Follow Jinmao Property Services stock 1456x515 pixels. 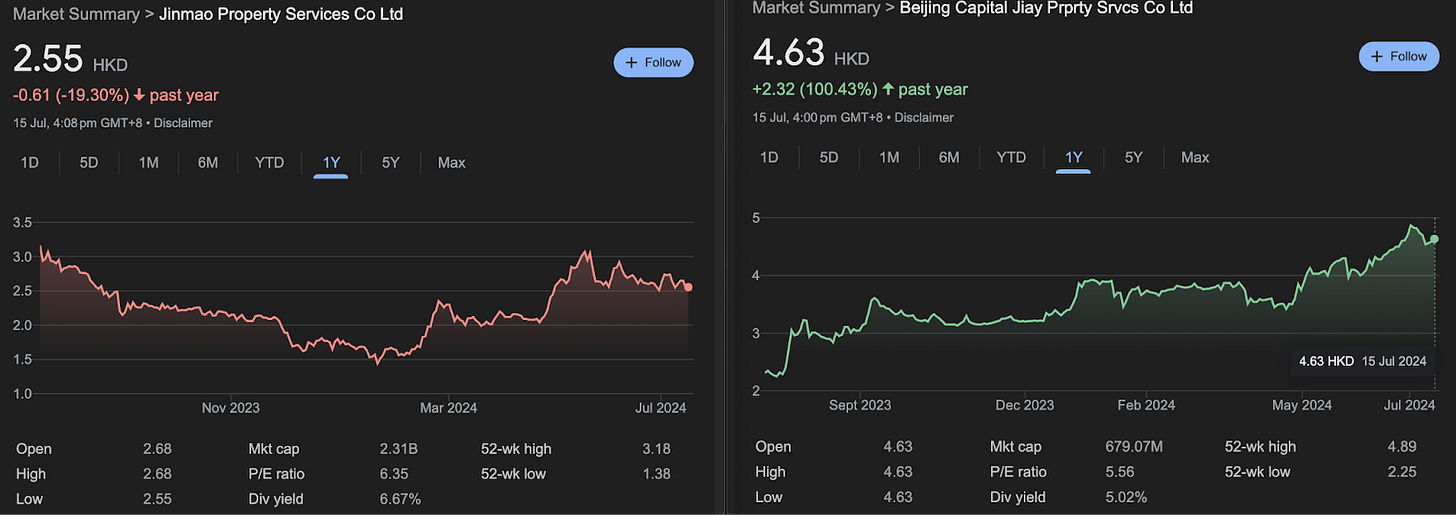pyautogui.click(x=653, y=62)
